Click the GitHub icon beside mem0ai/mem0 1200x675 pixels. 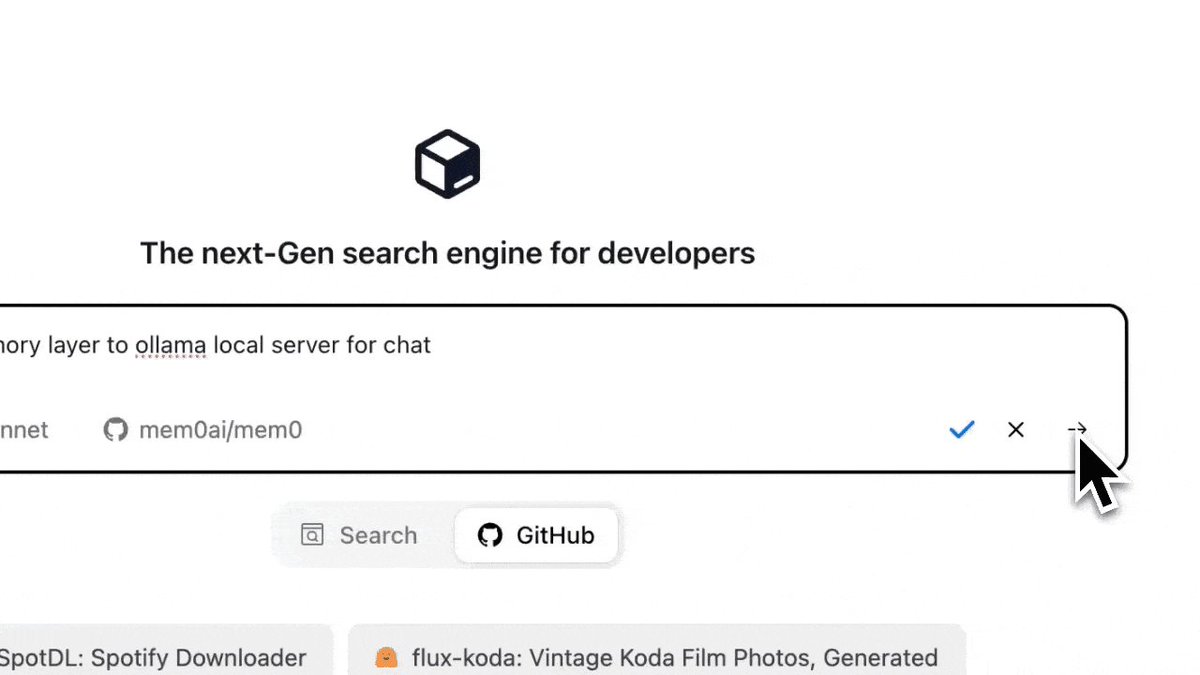coord(116,430)
